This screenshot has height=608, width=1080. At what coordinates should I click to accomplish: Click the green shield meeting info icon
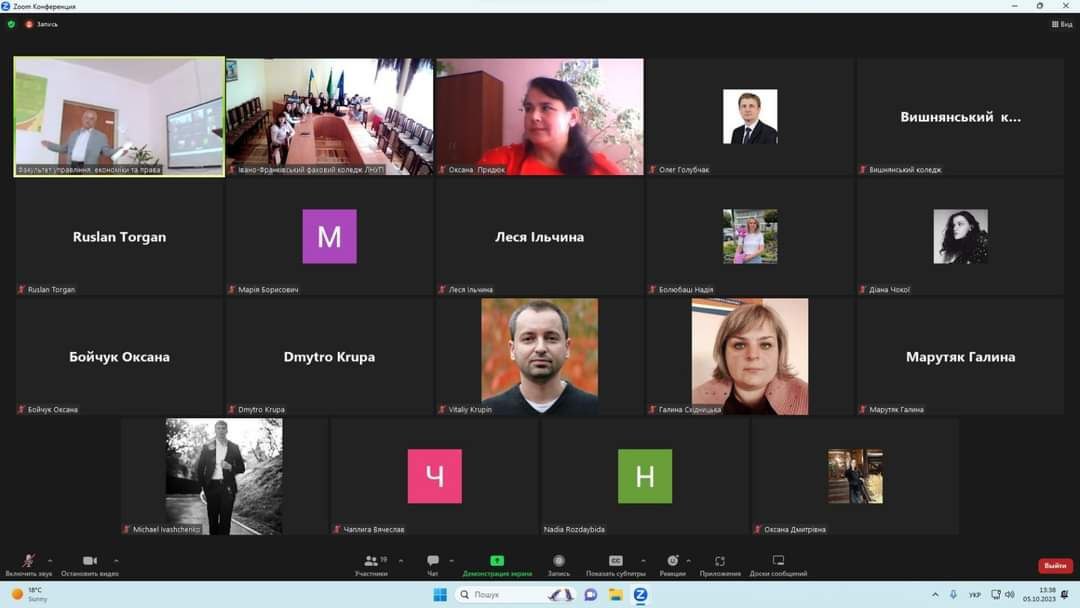[12, 24]
